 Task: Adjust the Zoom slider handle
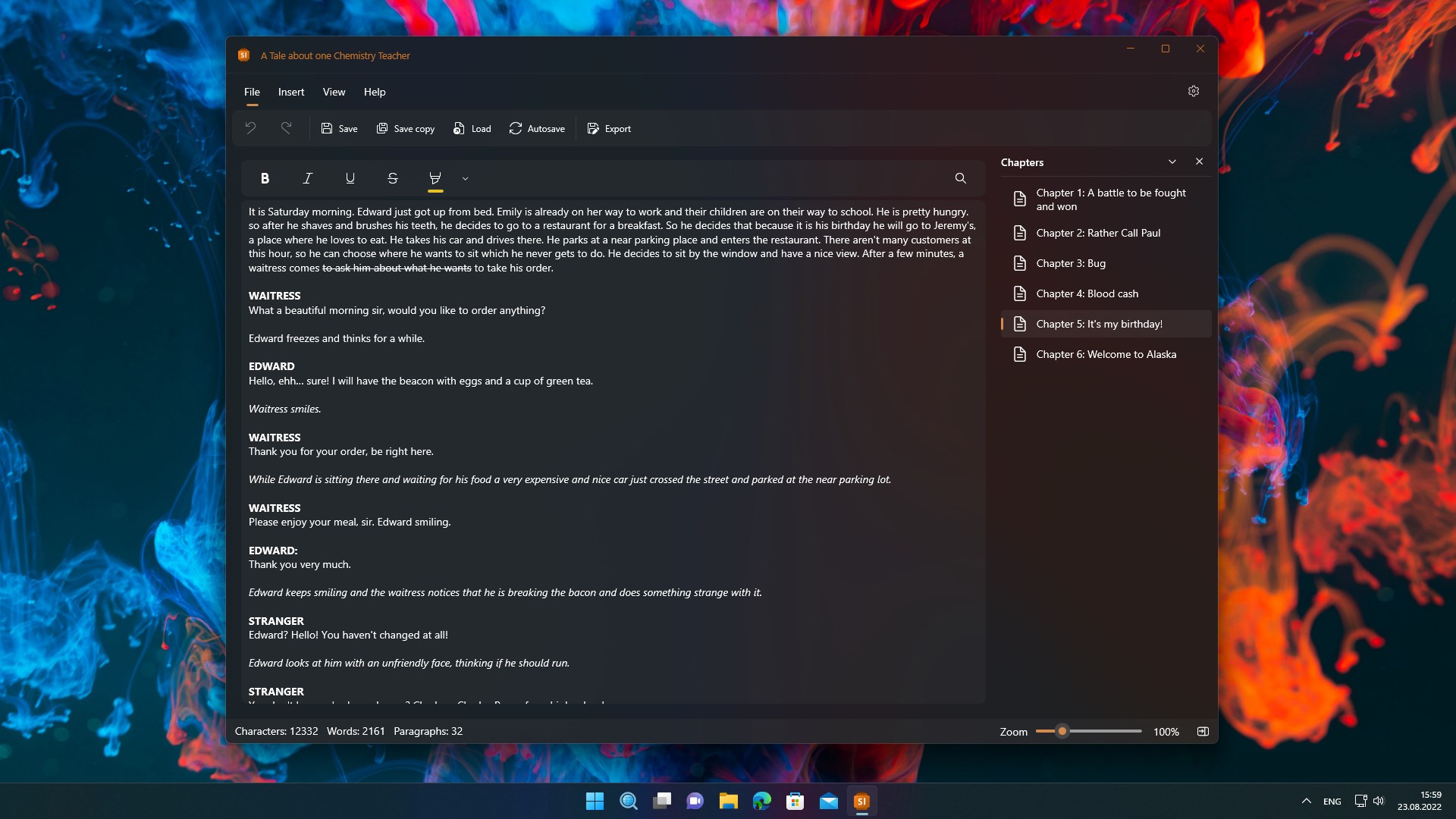coord(1062,731)
